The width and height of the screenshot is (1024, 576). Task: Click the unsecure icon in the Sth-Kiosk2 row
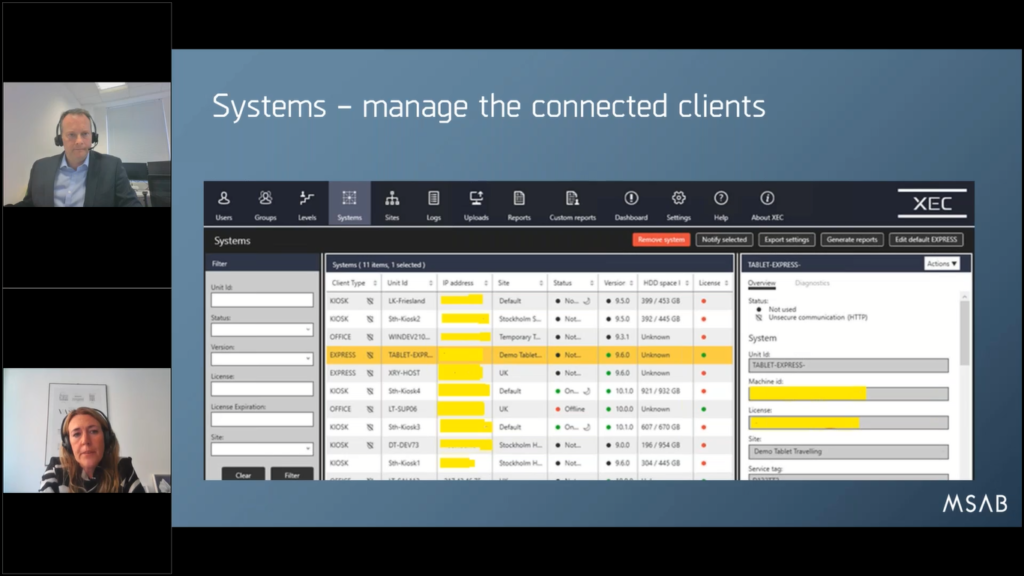pos(370,319)
